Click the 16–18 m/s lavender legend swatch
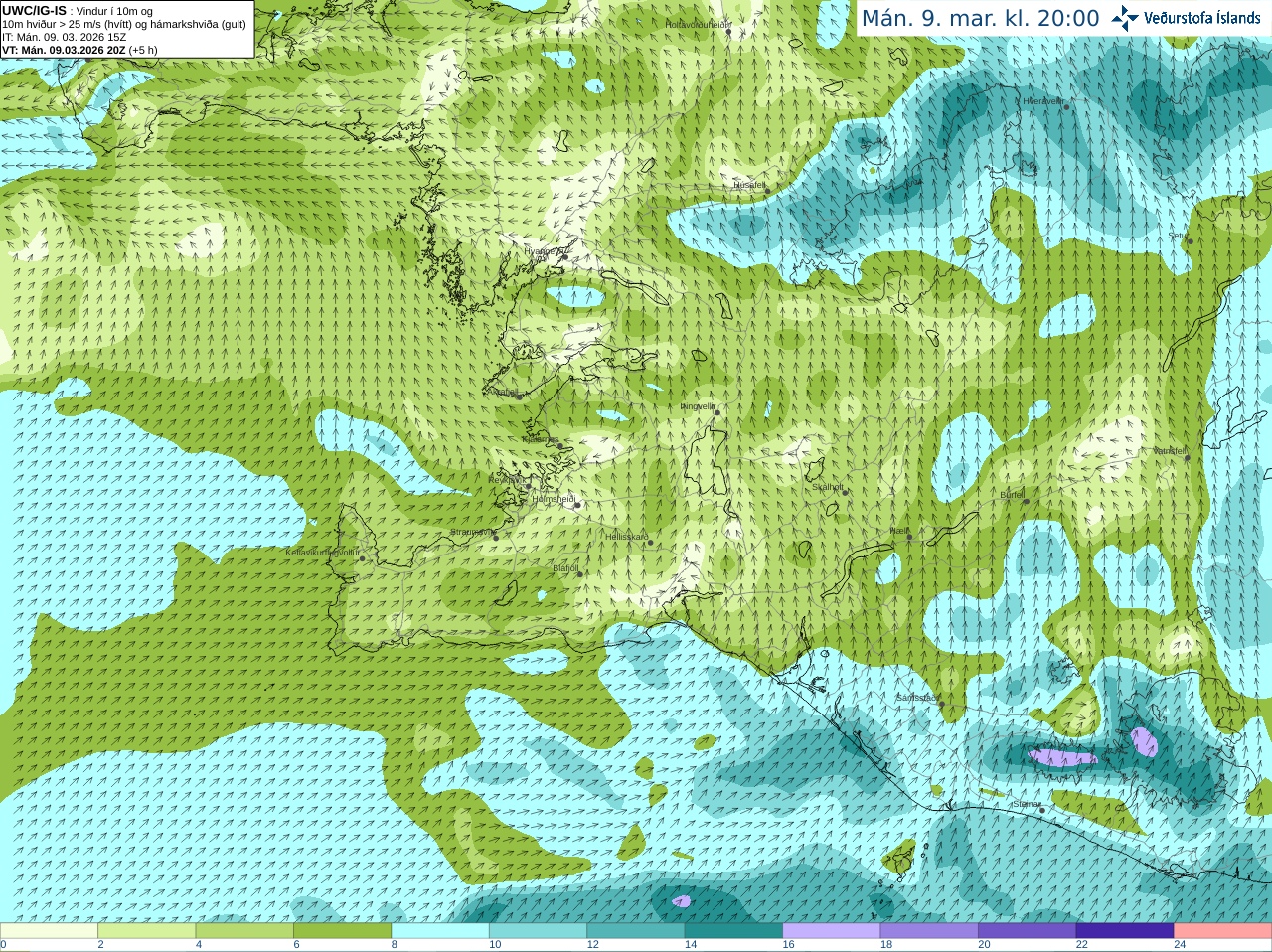1272x952 pixels. click(832, 931)
